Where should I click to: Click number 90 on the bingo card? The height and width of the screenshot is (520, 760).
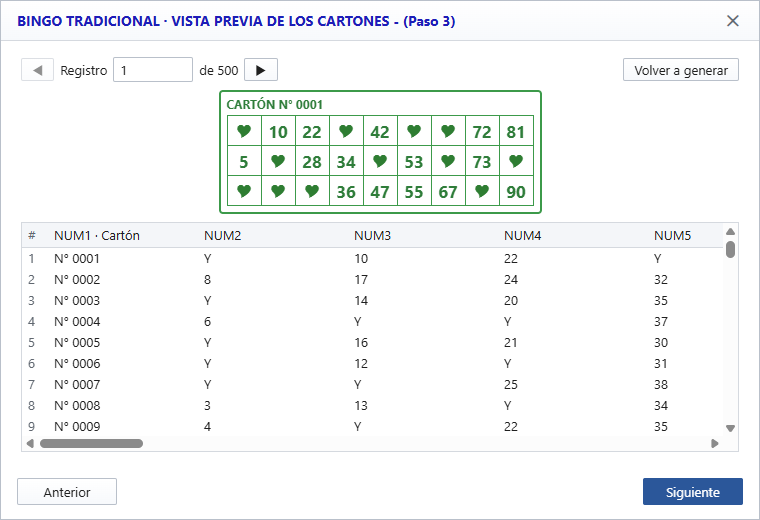[x=516, y=192]
